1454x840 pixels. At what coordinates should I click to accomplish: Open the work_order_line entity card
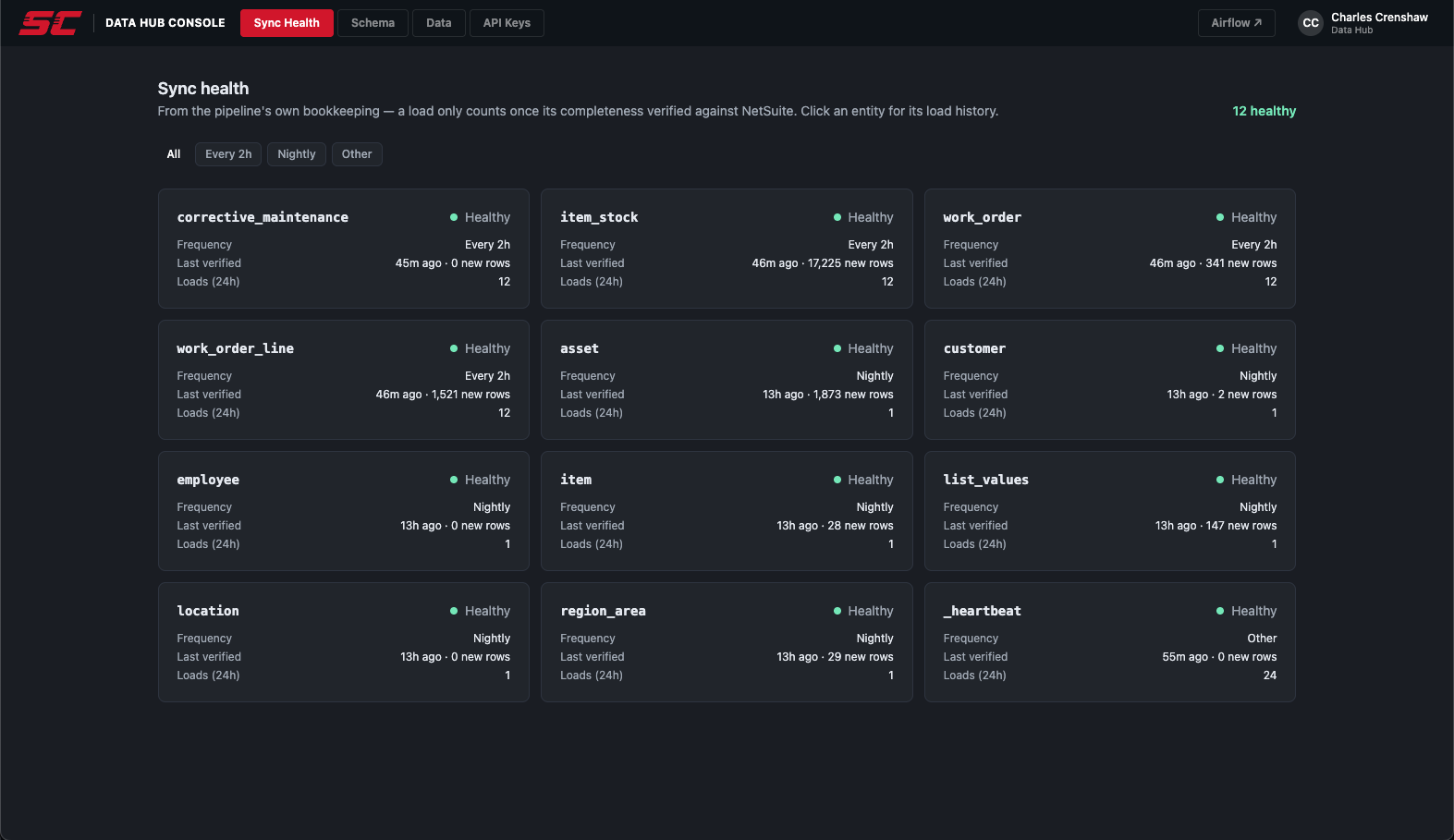tap(344, 380)
